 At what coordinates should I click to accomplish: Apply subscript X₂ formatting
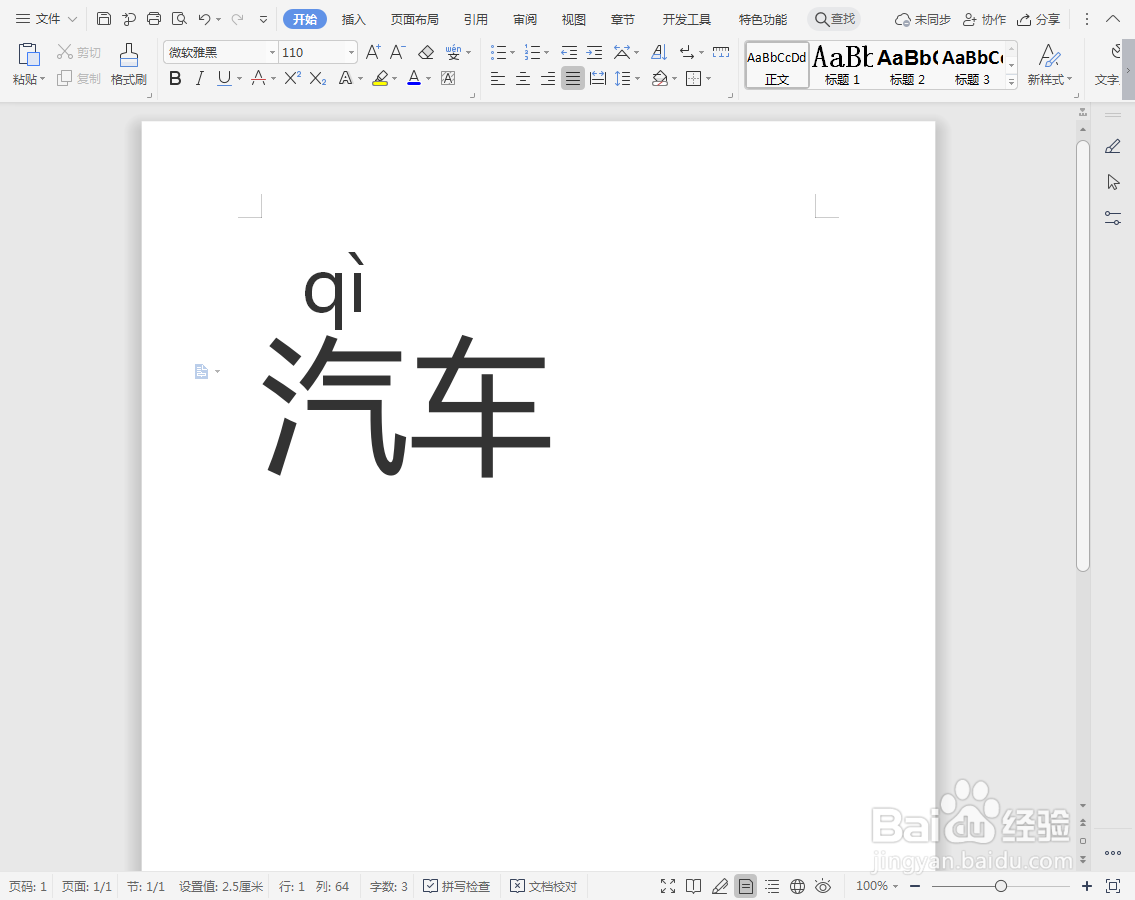coord(318,78)
